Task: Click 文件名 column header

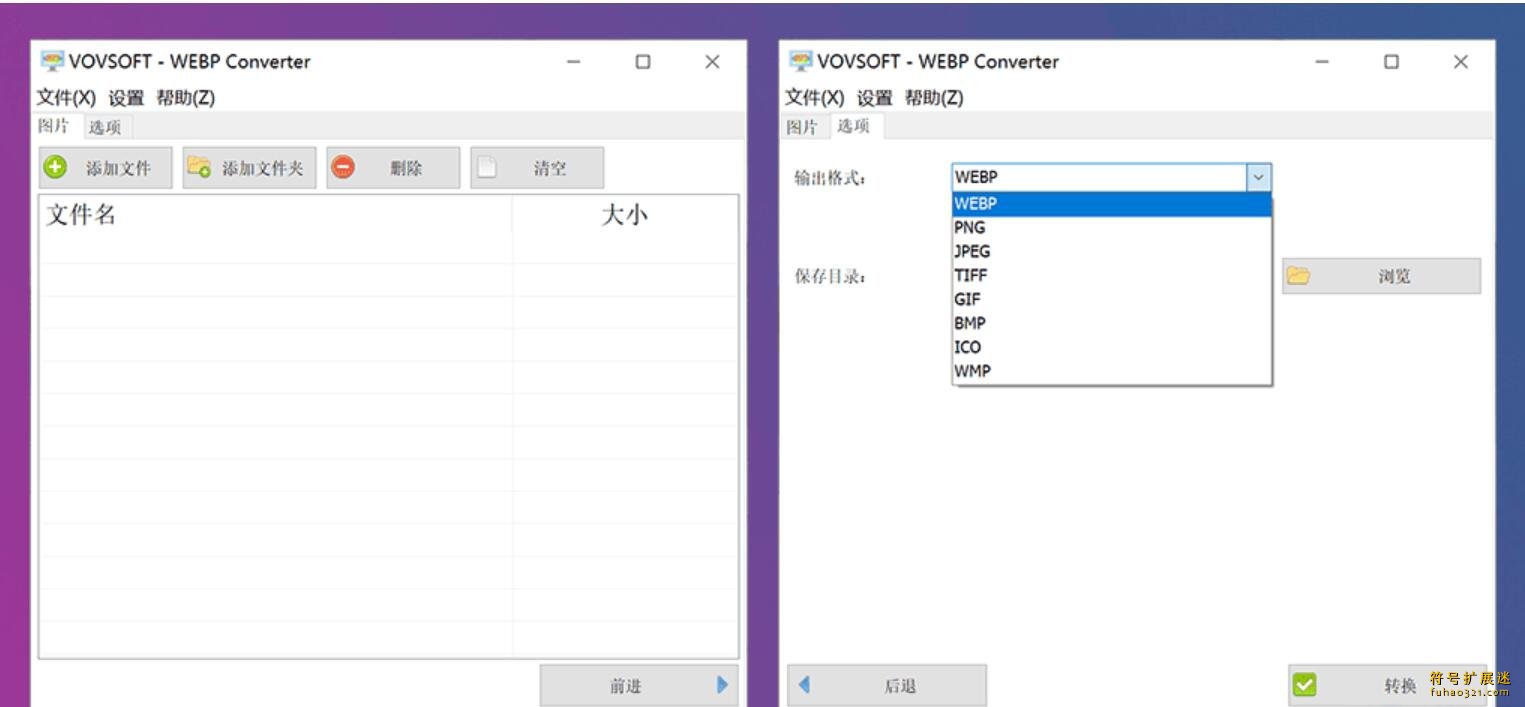Action: [275, 214]
